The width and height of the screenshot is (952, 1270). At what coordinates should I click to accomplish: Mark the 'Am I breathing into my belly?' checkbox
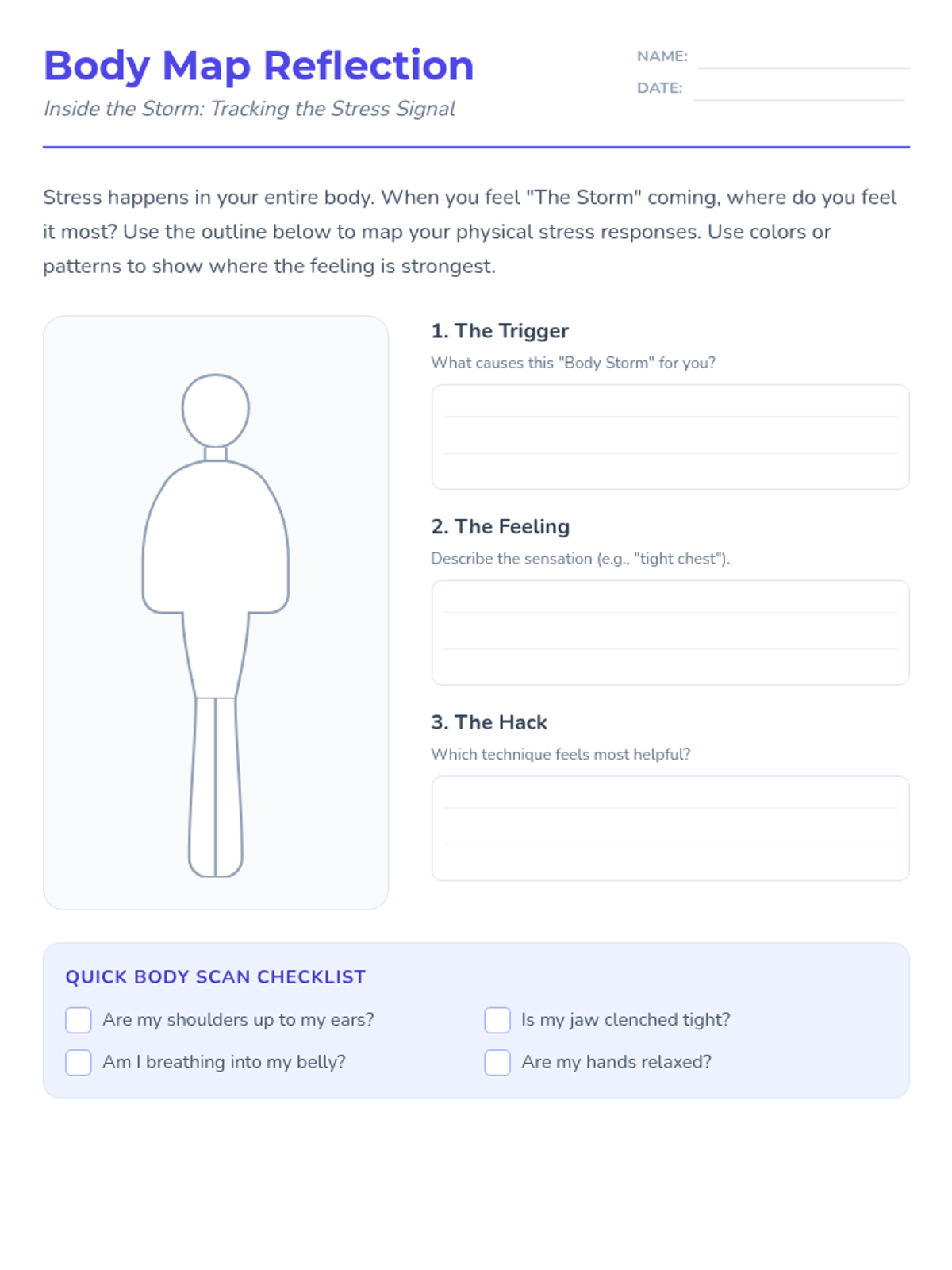tap(79, 1062)
